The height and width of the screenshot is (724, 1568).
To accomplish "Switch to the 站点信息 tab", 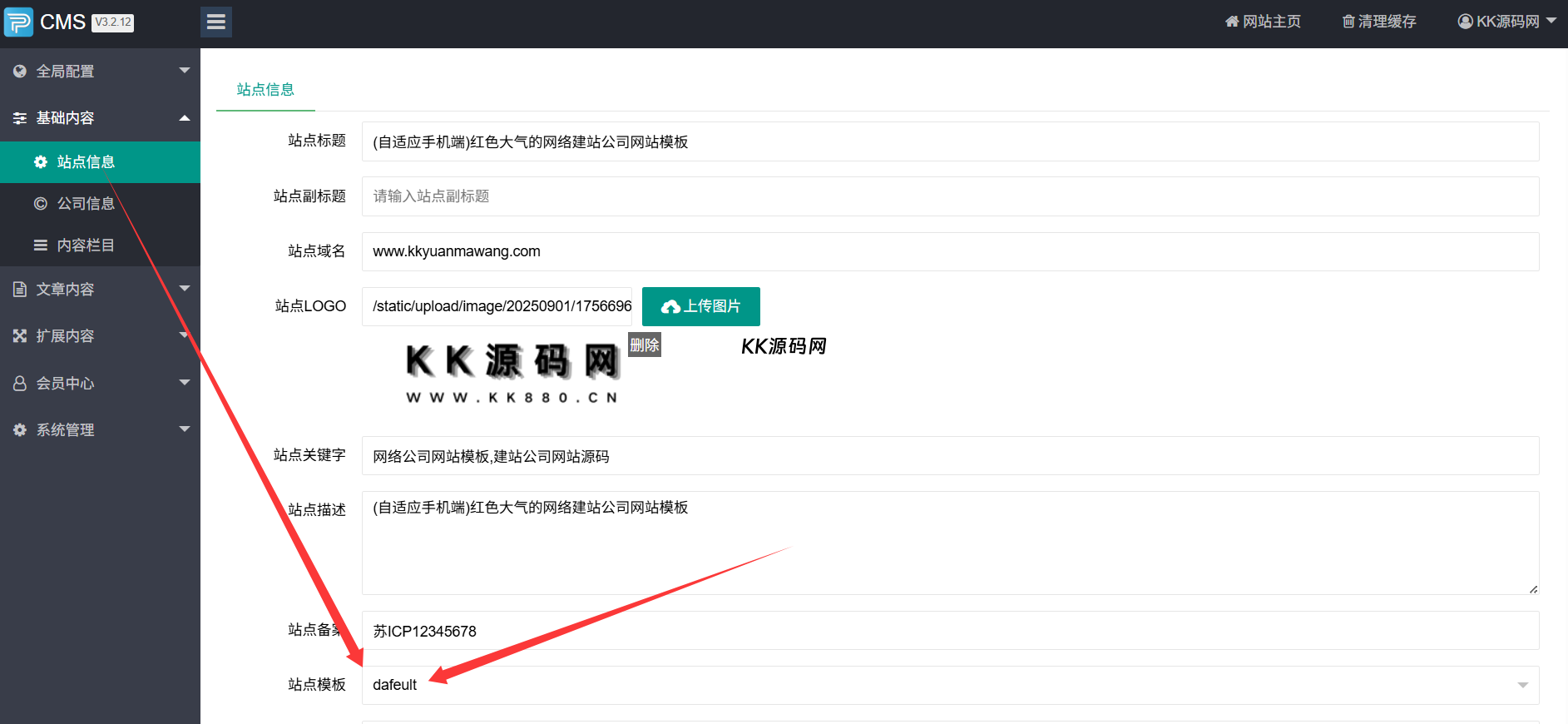I will point(265,90).
